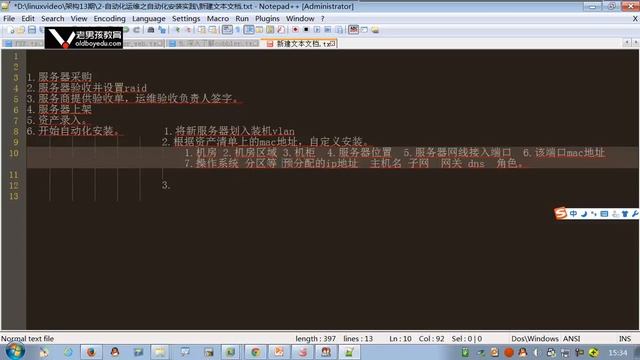Open the File menu
The width and height of the screenshot is (640, 360).
click(x=9, y=18)
